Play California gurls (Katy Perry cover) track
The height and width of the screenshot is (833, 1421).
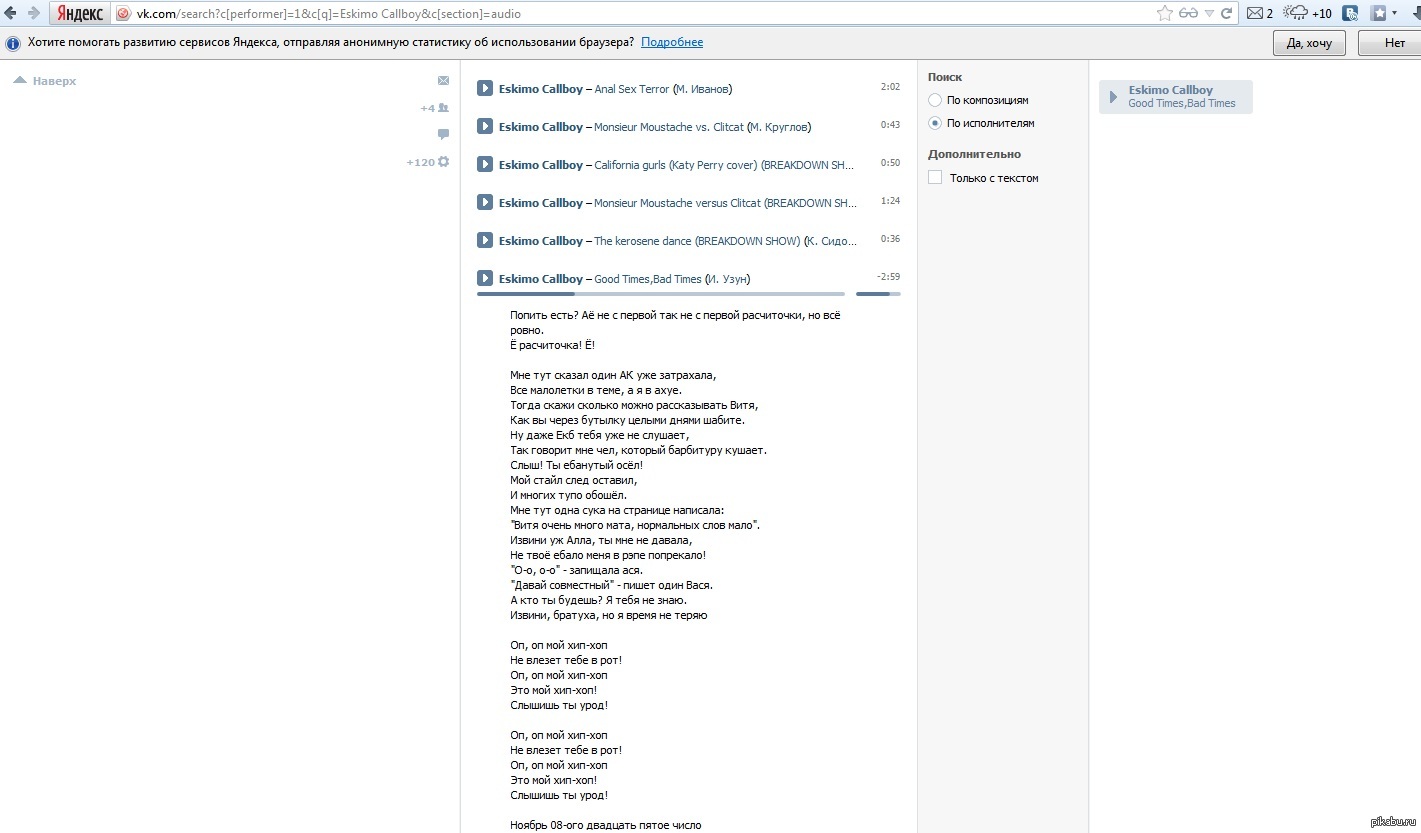coord(485,164)
